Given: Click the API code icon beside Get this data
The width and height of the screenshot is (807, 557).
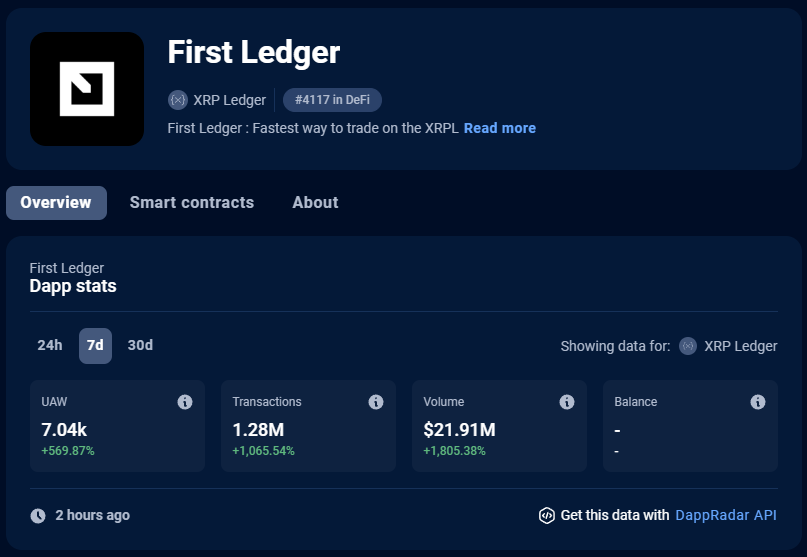Looking at the screenshot, I should point(547,515).
